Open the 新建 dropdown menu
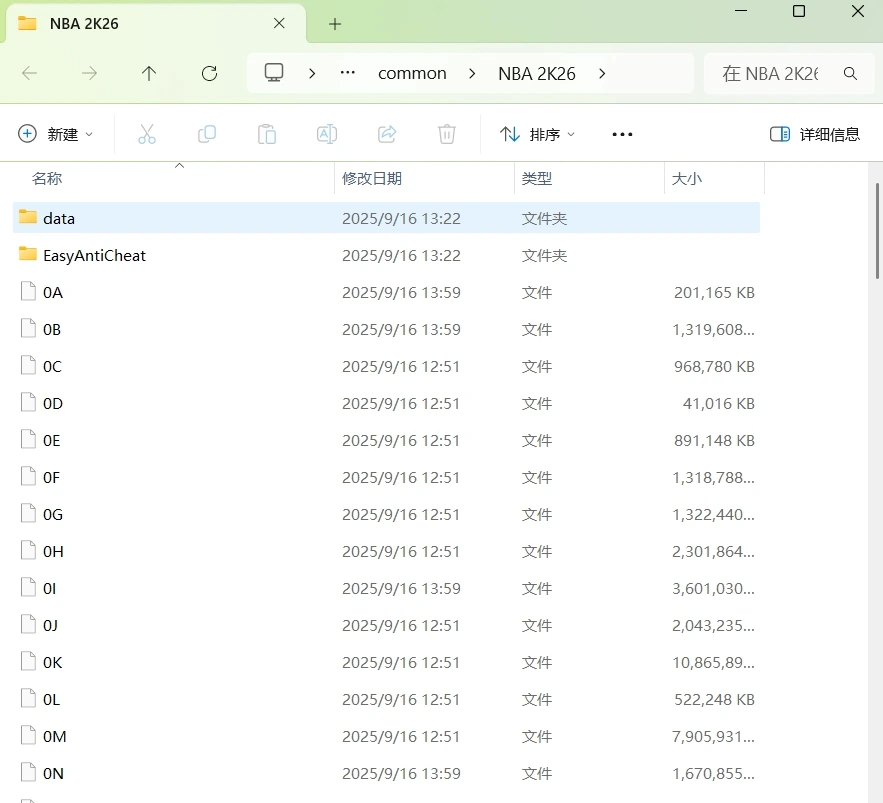Viewport: 883px width, 803px height. 56,134
